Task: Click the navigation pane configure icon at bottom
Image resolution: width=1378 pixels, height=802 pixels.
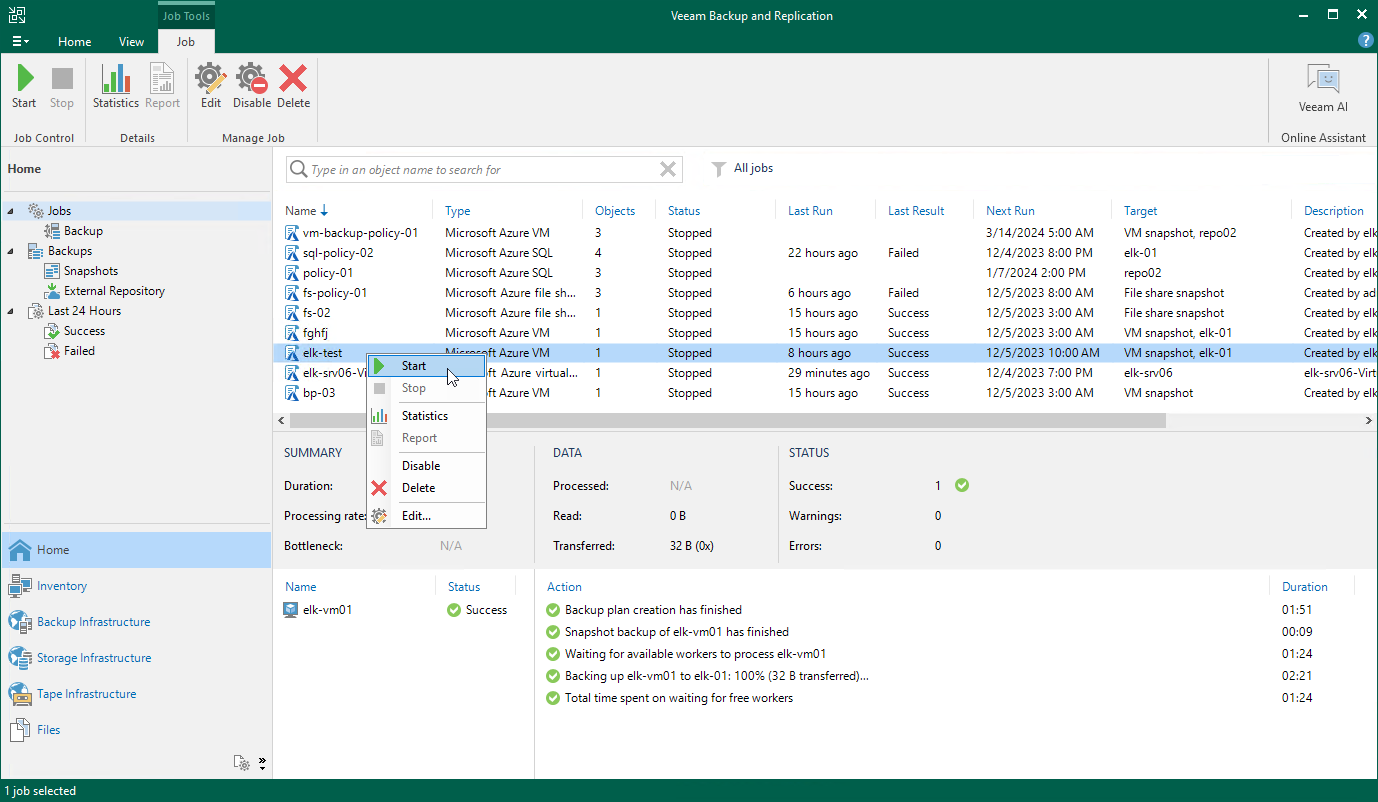Action: [243, 763]
